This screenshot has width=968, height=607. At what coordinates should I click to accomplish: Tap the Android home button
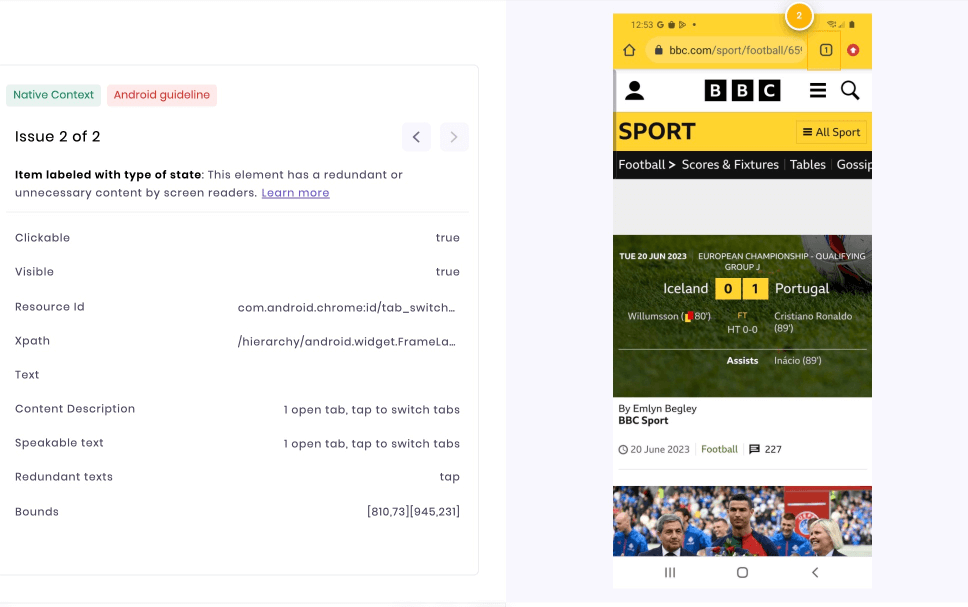743,573
